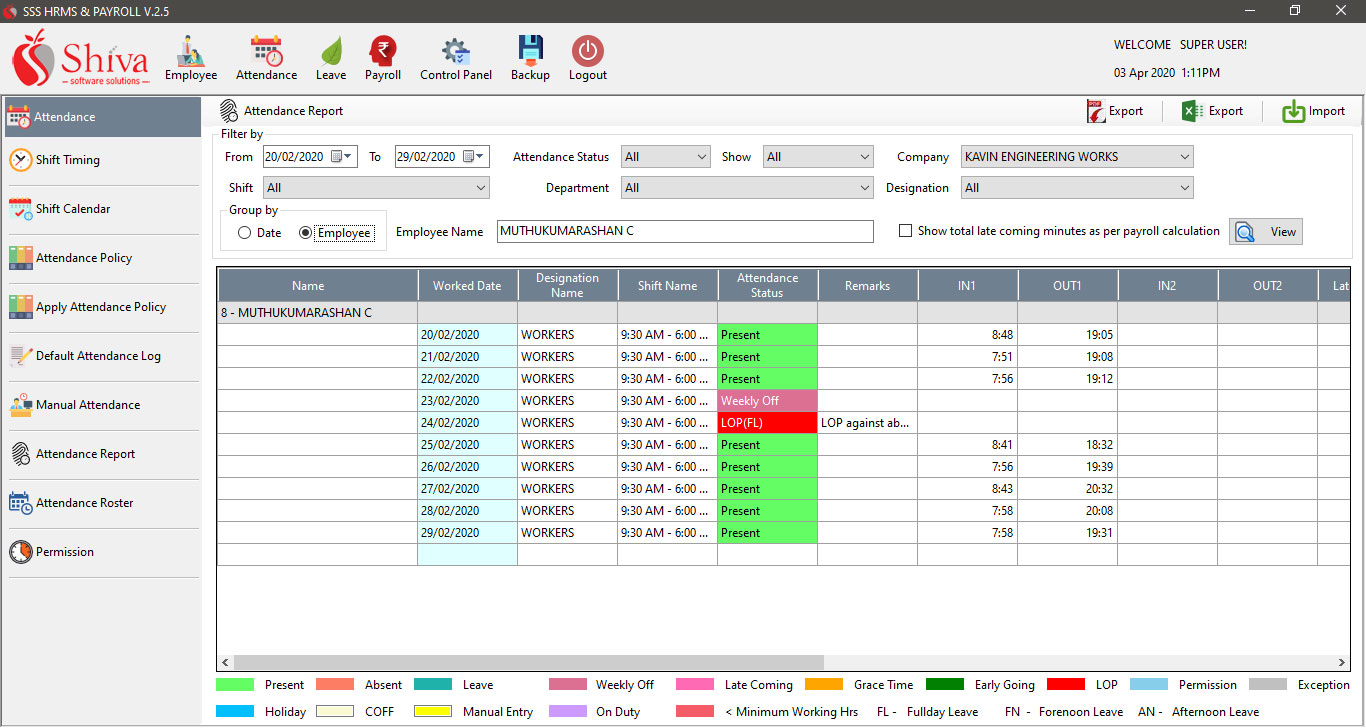1366x728 pixels.
Task: Select the Date group-by radio button
Action: (x=245, y=233)
